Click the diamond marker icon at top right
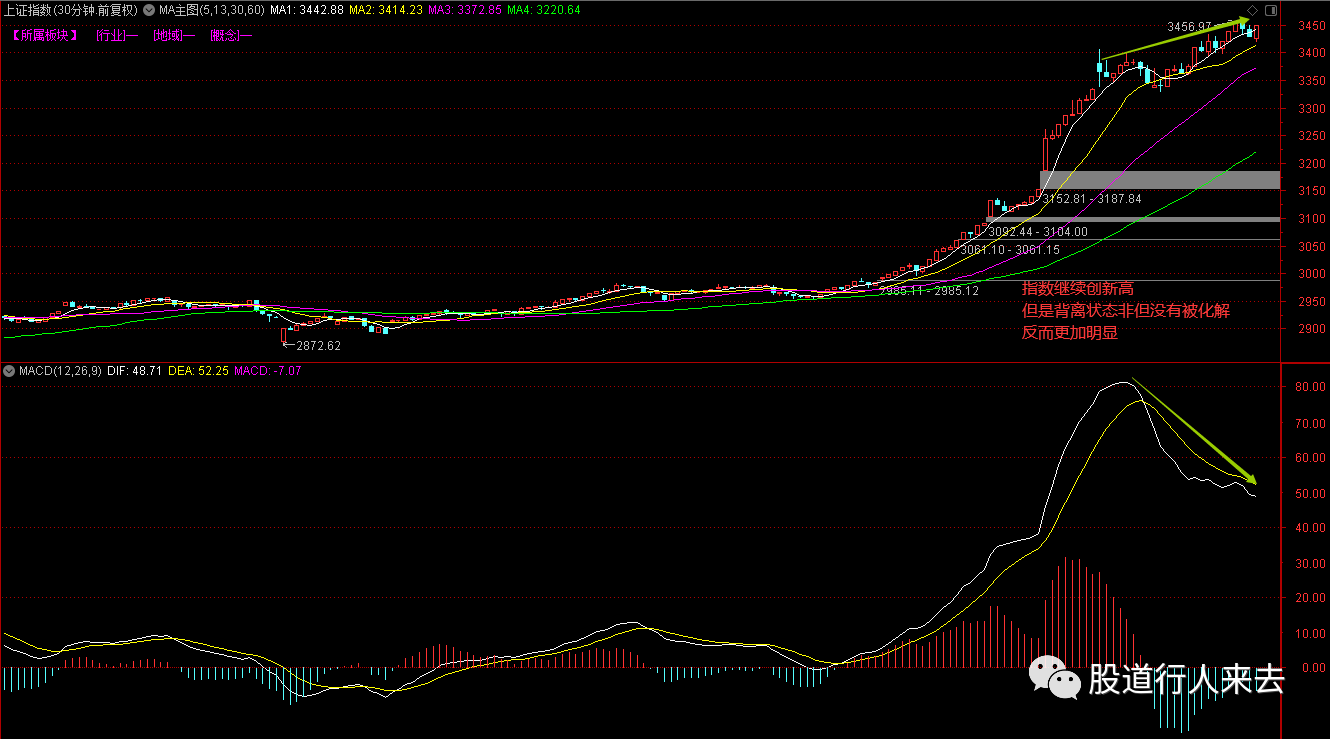1330x739 pixels. pyautogui.click(x=1252, y=10)
